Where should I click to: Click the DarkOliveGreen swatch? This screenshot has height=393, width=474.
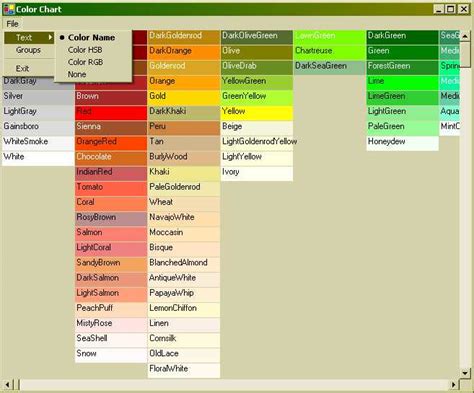click(257, 36)
